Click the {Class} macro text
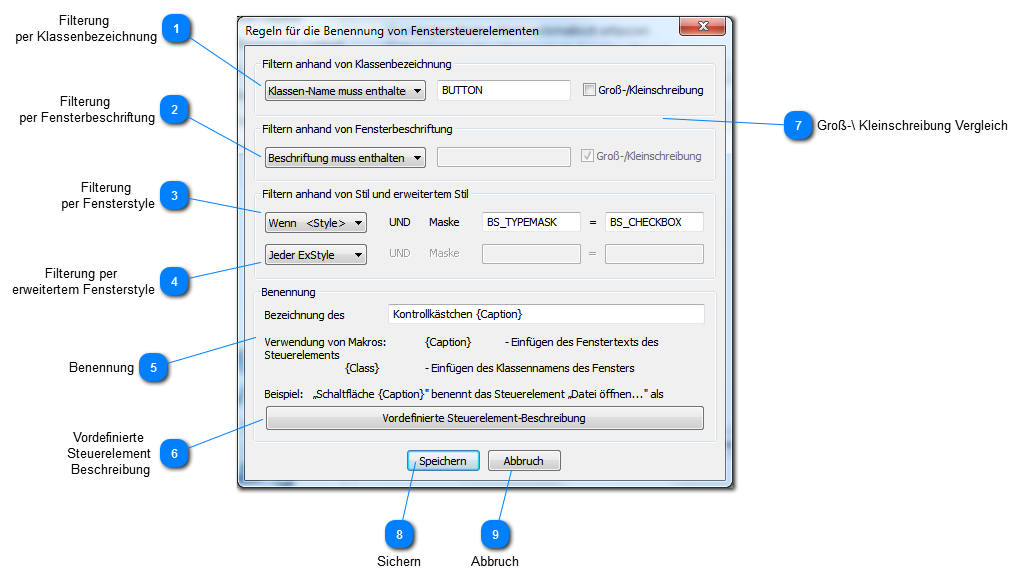The height and width of the screenshot is (585, 1024). (x=362, y=368)
